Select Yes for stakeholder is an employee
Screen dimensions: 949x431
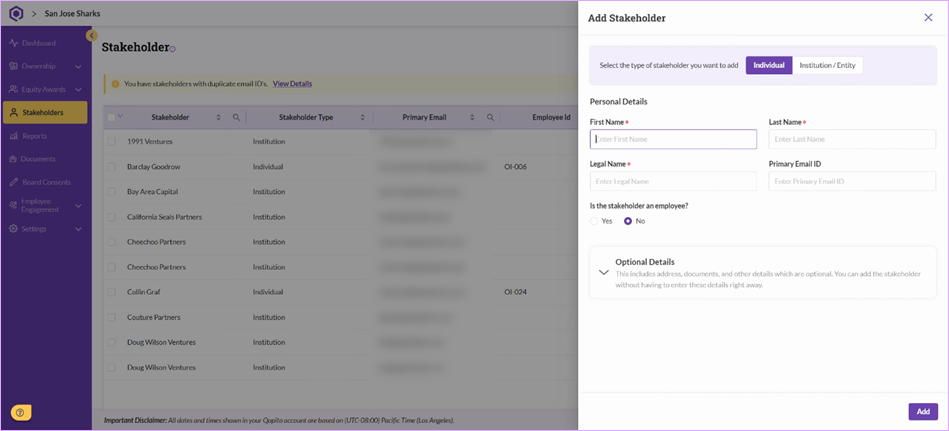(x=594, y=221)
